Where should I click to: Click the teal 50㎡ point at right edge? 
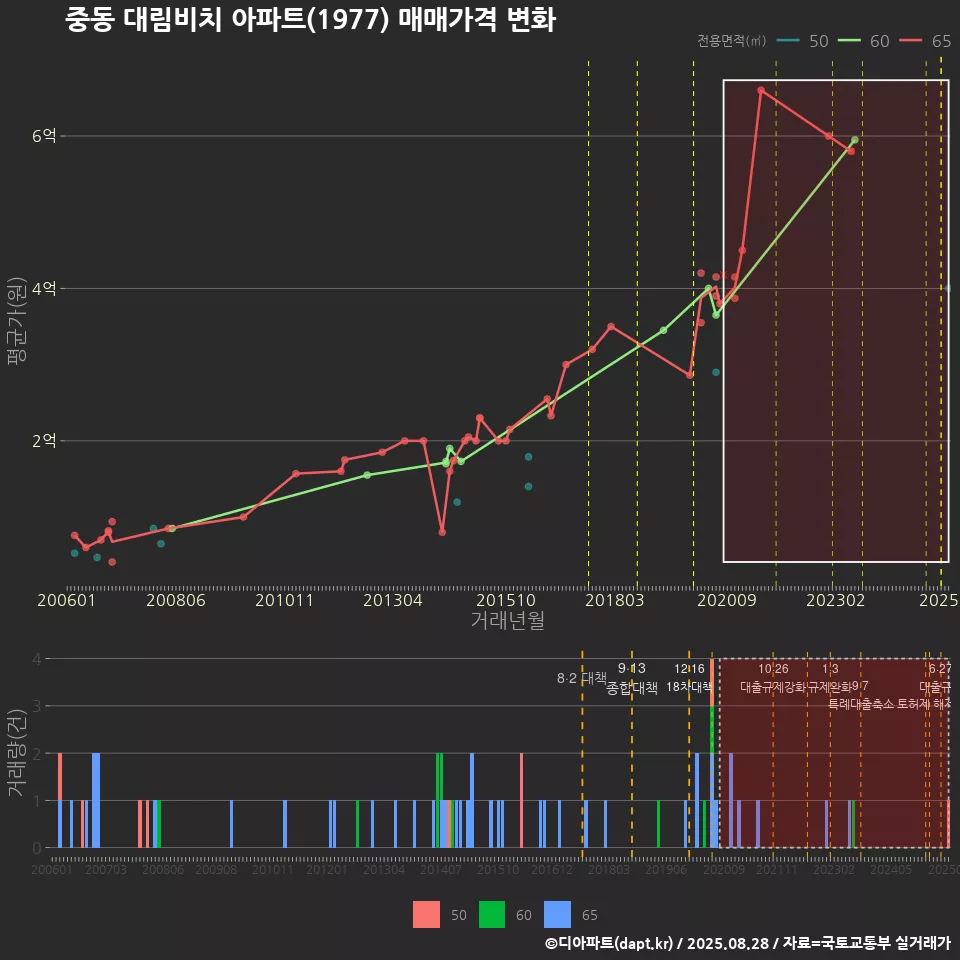948,288
